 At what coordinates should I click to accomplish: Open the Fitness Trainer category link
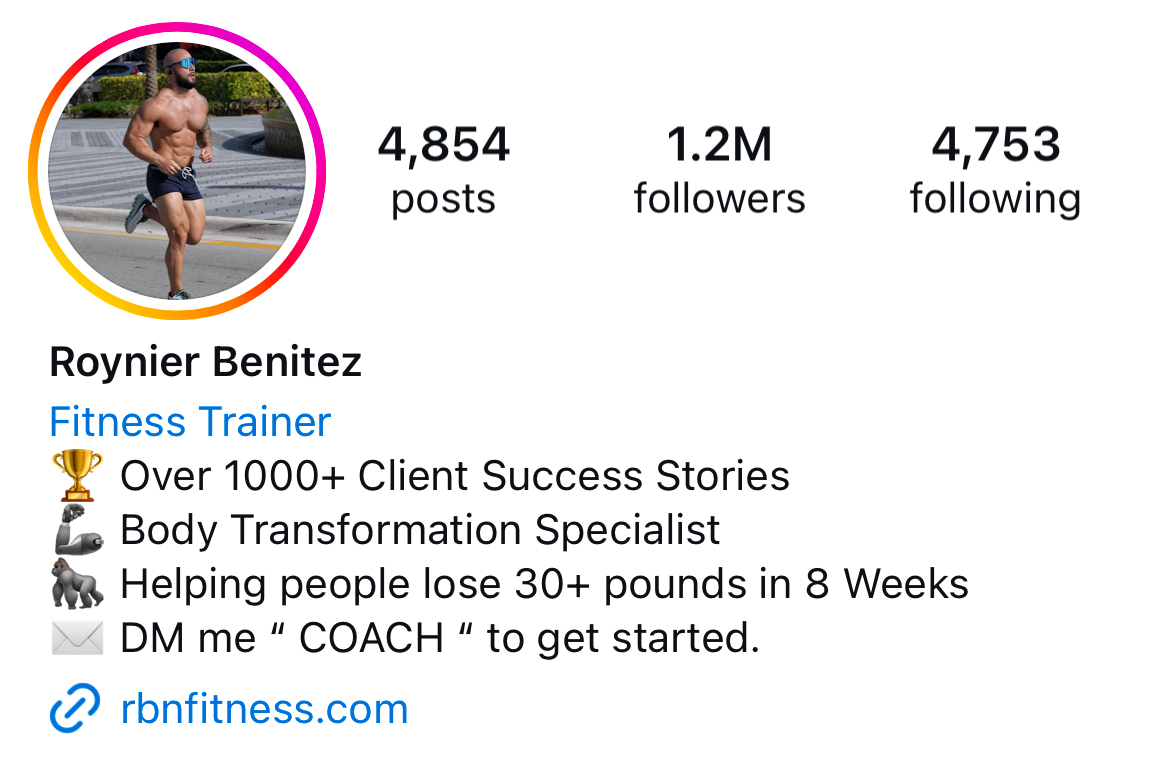190,422
